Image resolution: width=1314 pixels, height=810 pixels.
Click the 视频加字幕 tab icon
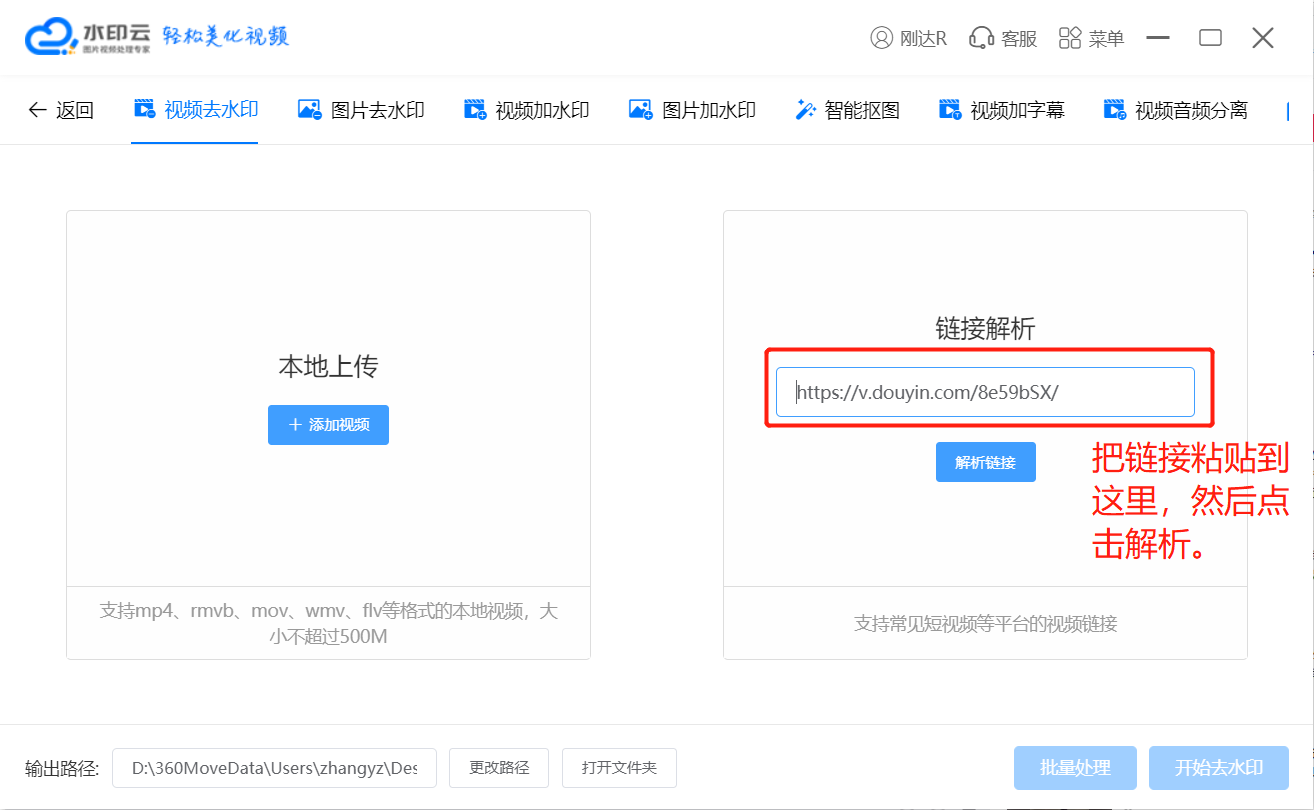950,110
